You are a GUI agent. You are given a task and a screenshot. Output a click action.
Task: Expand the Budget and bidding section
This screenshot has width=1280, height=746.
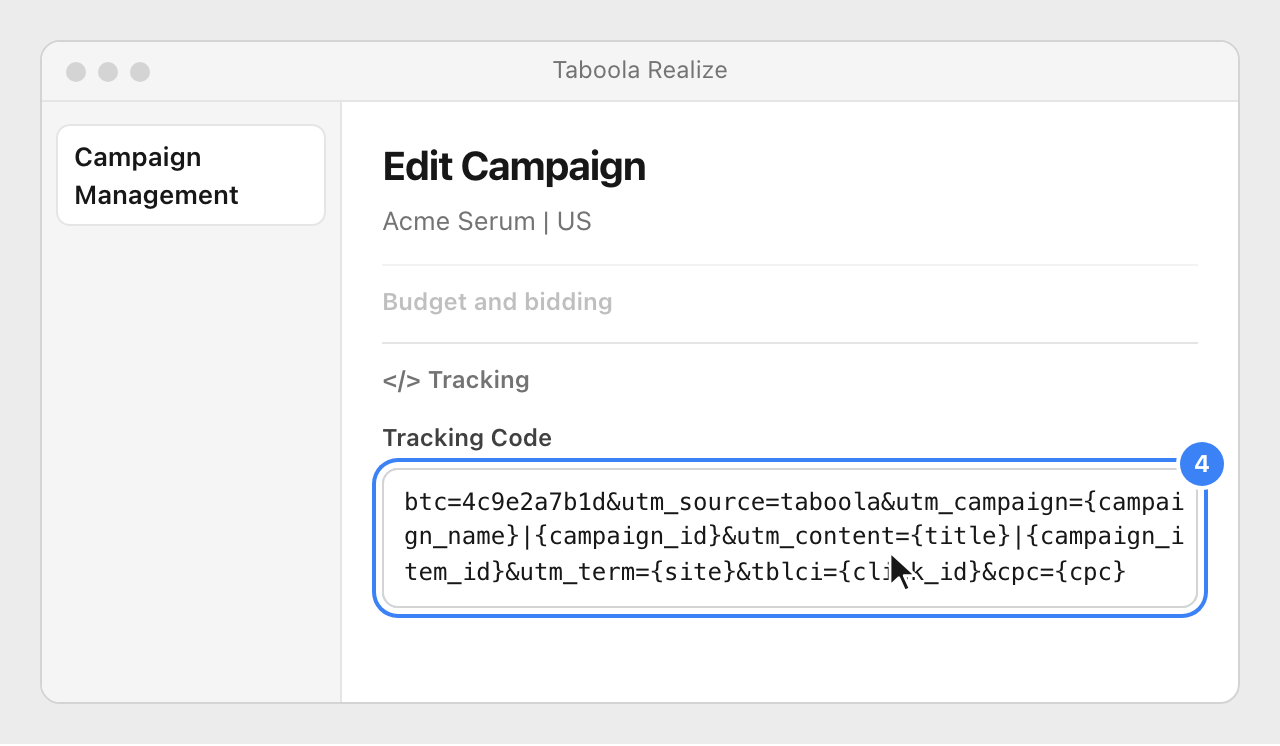tap(497, 302)
